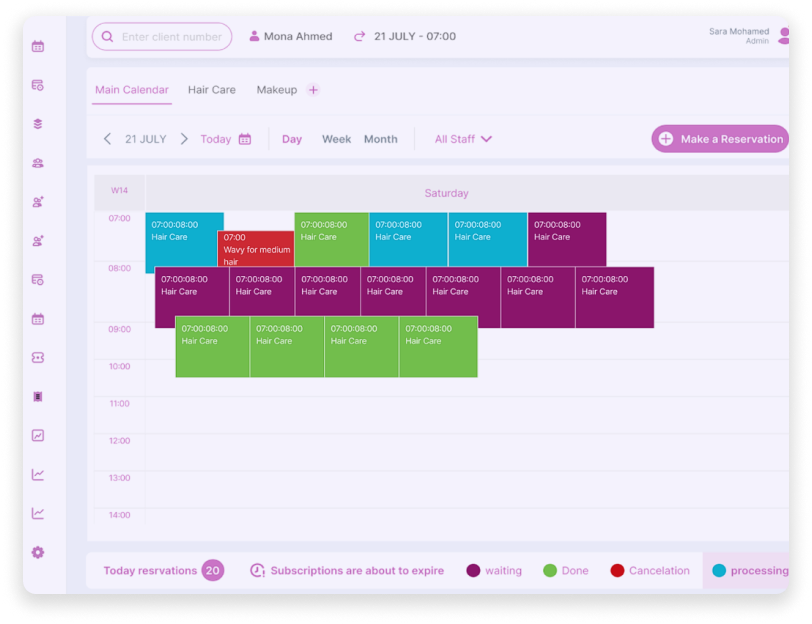The height and width of the screenshot is (624, 812).
Task: Switch calendar to Month view
Action: coord(380,139)
